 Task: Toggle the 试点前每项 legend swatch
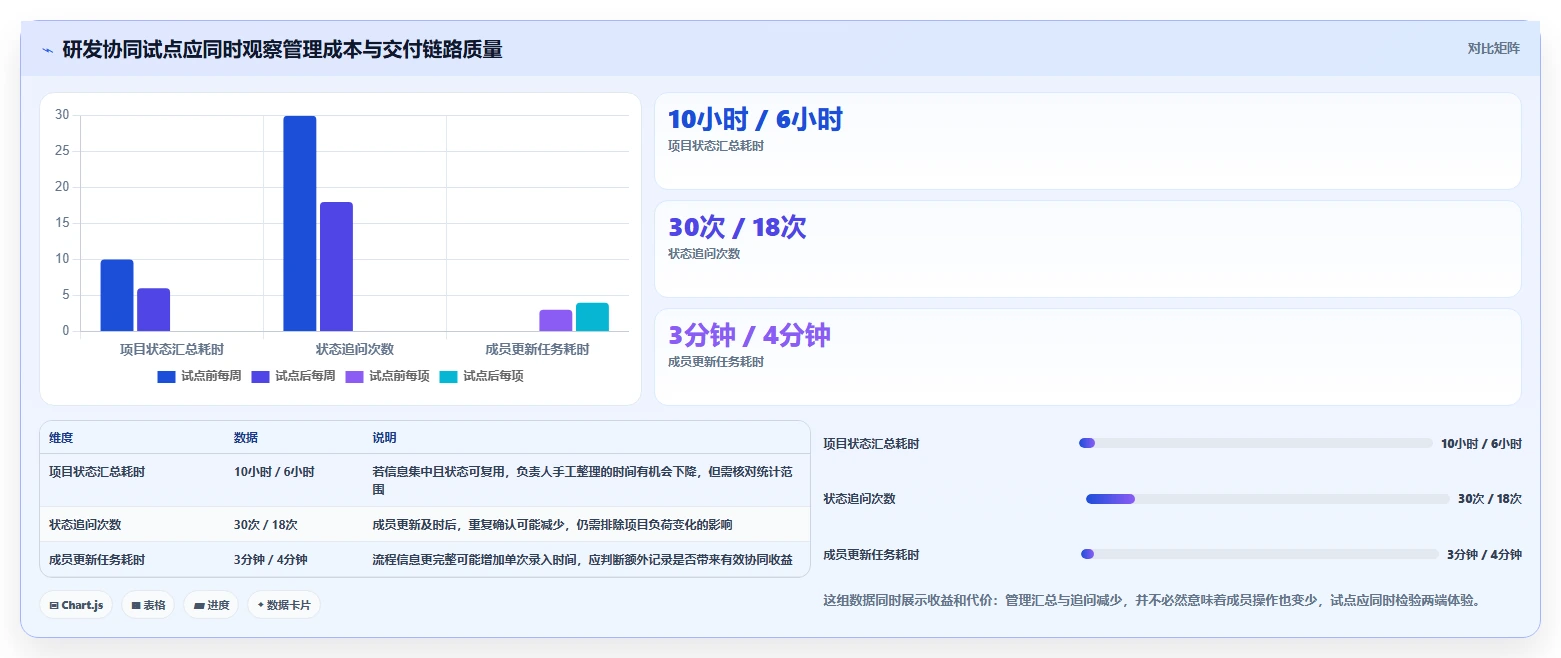pyautogui.click(x=355, y=377)
